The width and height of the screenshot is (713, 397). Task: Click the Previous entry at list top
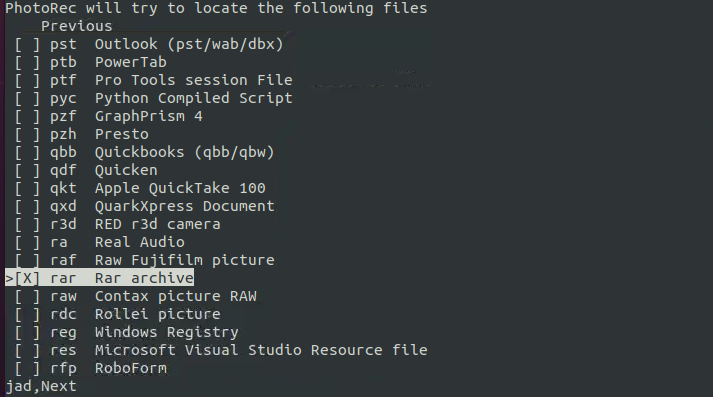click(76, 26)
